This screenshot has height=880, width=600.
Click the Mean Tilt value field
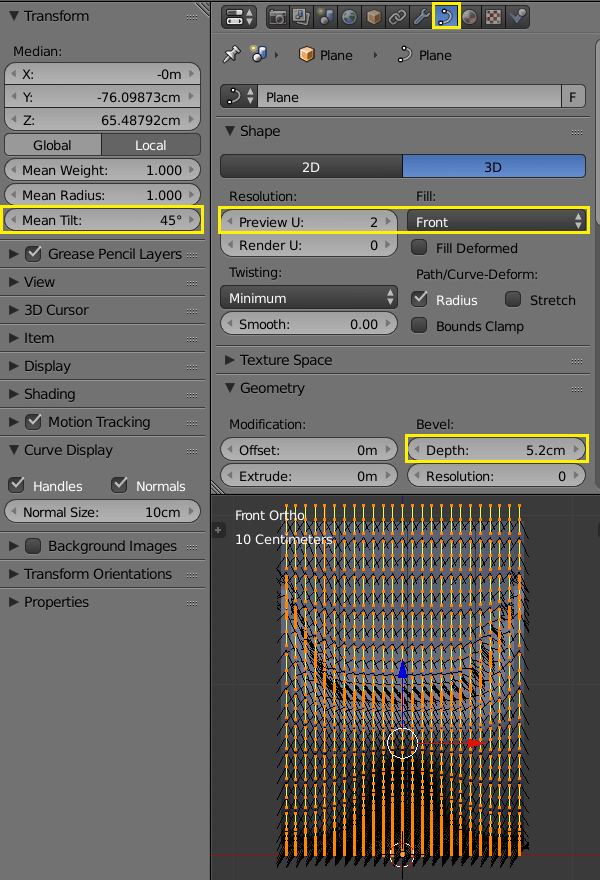click(x=103, y=220)
